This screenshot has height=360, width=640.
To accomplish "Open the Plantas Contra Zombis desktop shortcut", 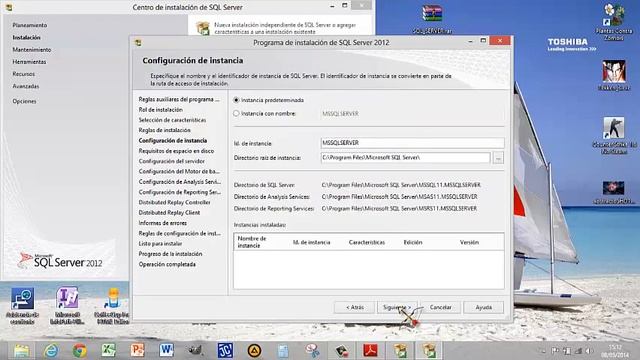I will (x=614, y=22).
